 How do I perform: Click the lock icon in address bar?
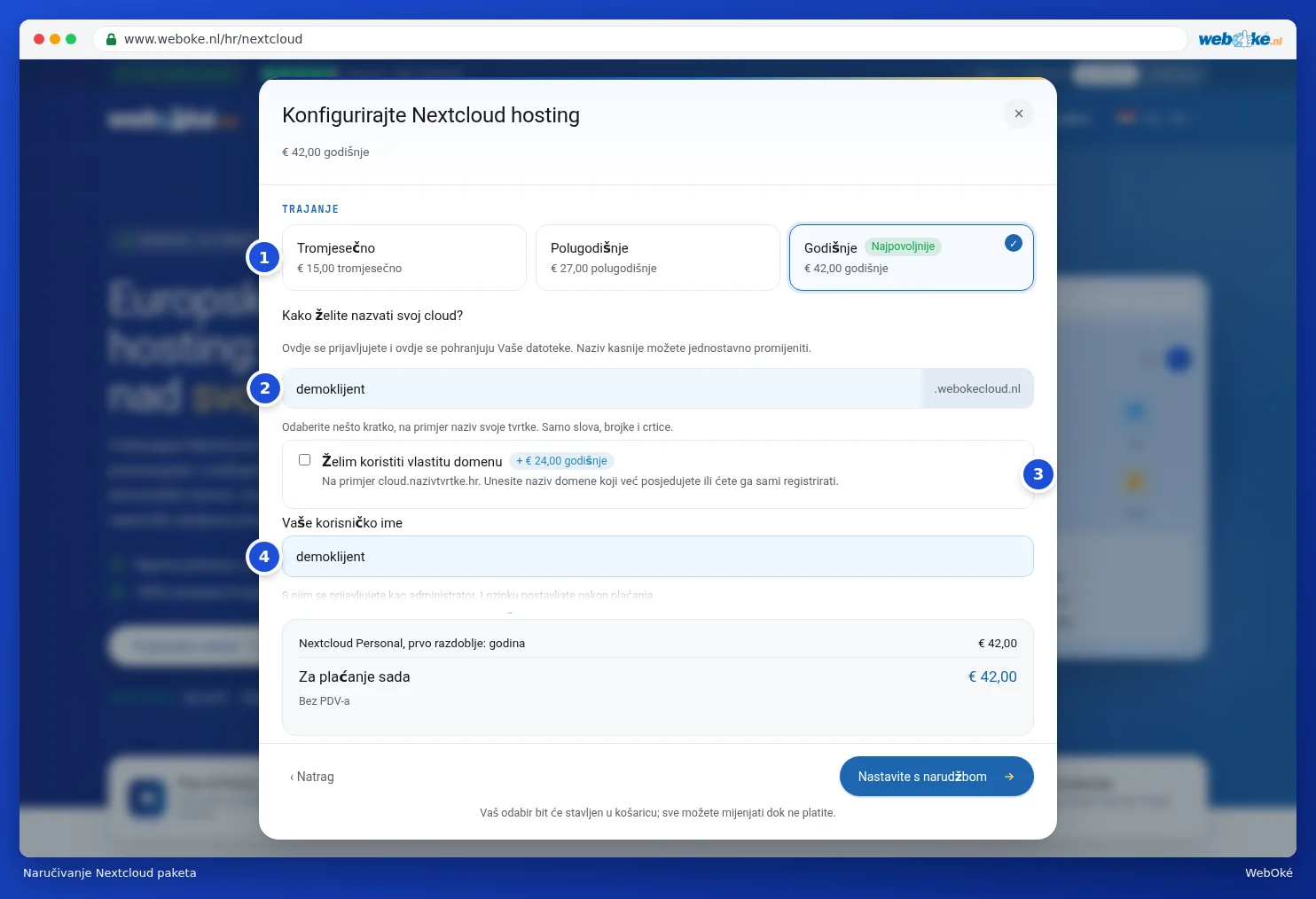(112, 39)
